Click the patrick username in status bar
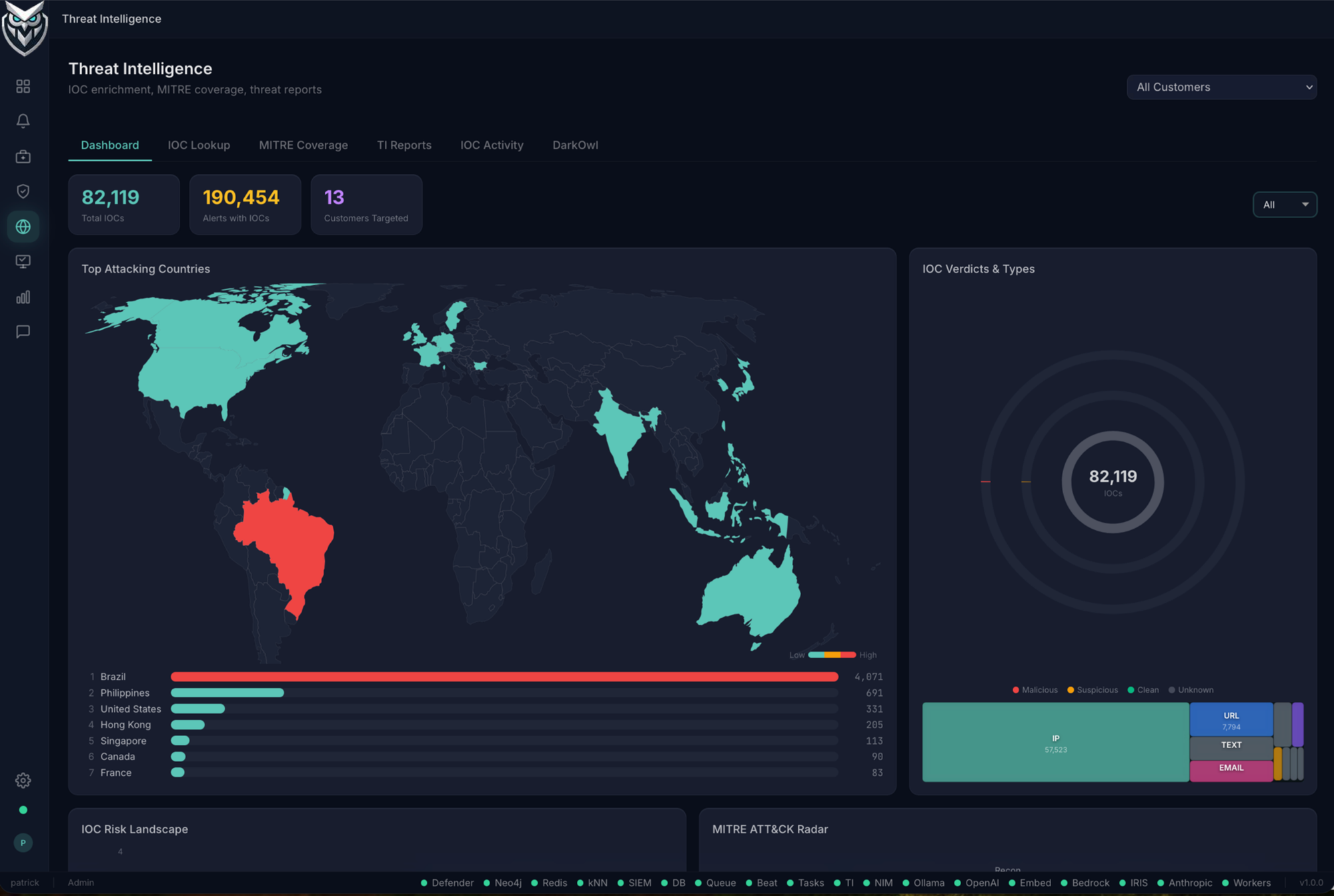Screen dimensions: 1334x896 pos(25,883)
